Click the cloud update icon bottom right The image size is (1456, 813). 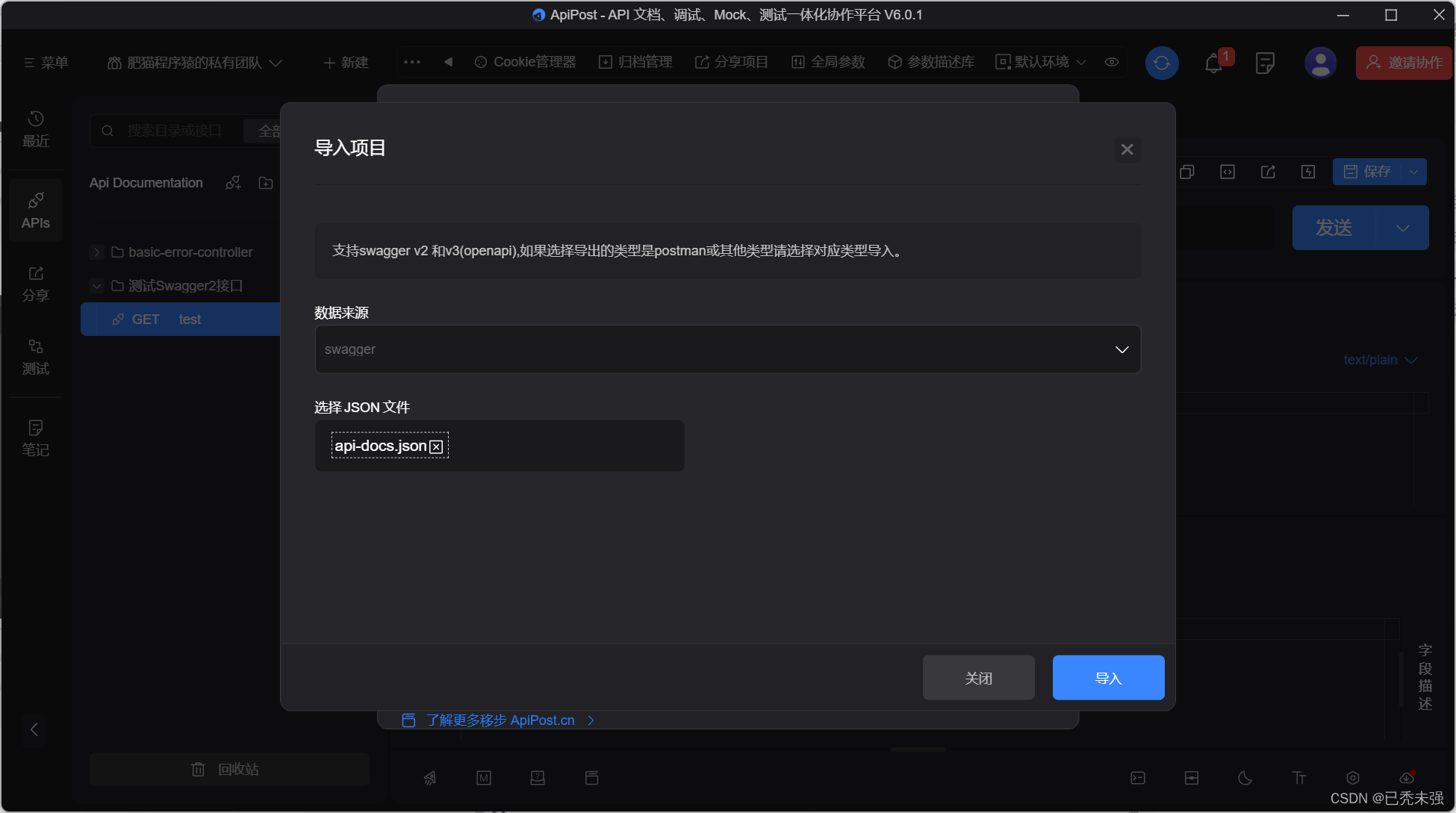(1407, 778)
